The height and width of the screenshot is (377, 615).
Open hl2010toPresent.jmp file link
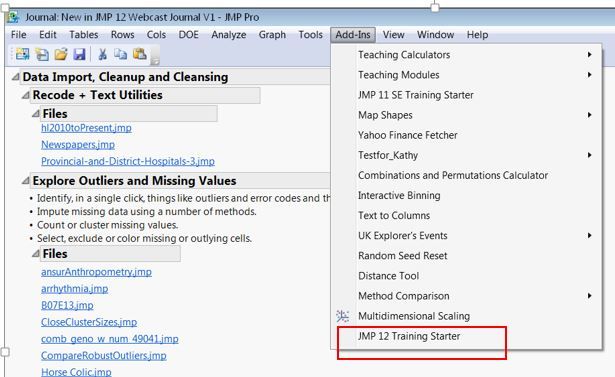coord(86,128)
